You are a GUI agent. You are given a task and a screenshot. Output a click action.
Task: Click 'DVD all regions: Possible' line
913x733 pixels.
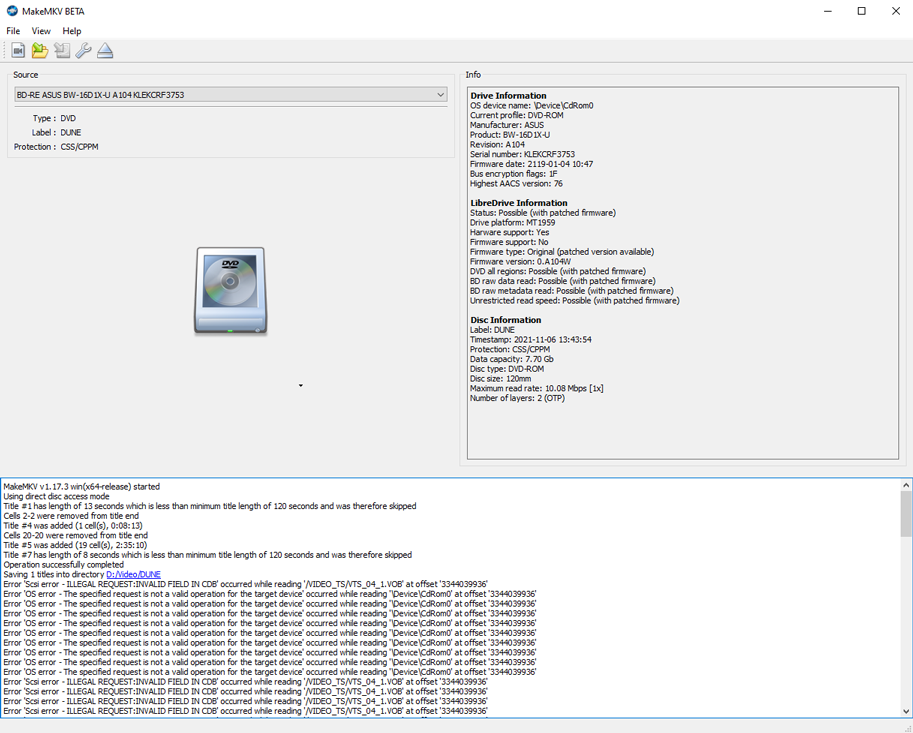(x=558, y=271)
